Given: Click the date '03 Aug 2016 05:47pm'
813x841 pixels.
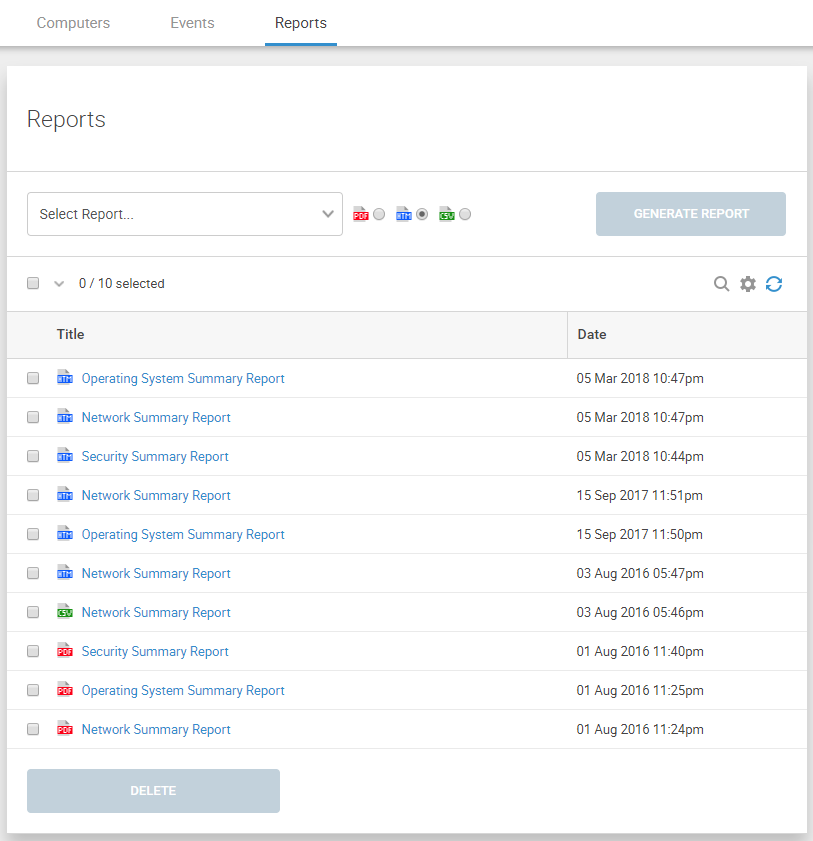Looking at the screenshot, I should (640, 573).
